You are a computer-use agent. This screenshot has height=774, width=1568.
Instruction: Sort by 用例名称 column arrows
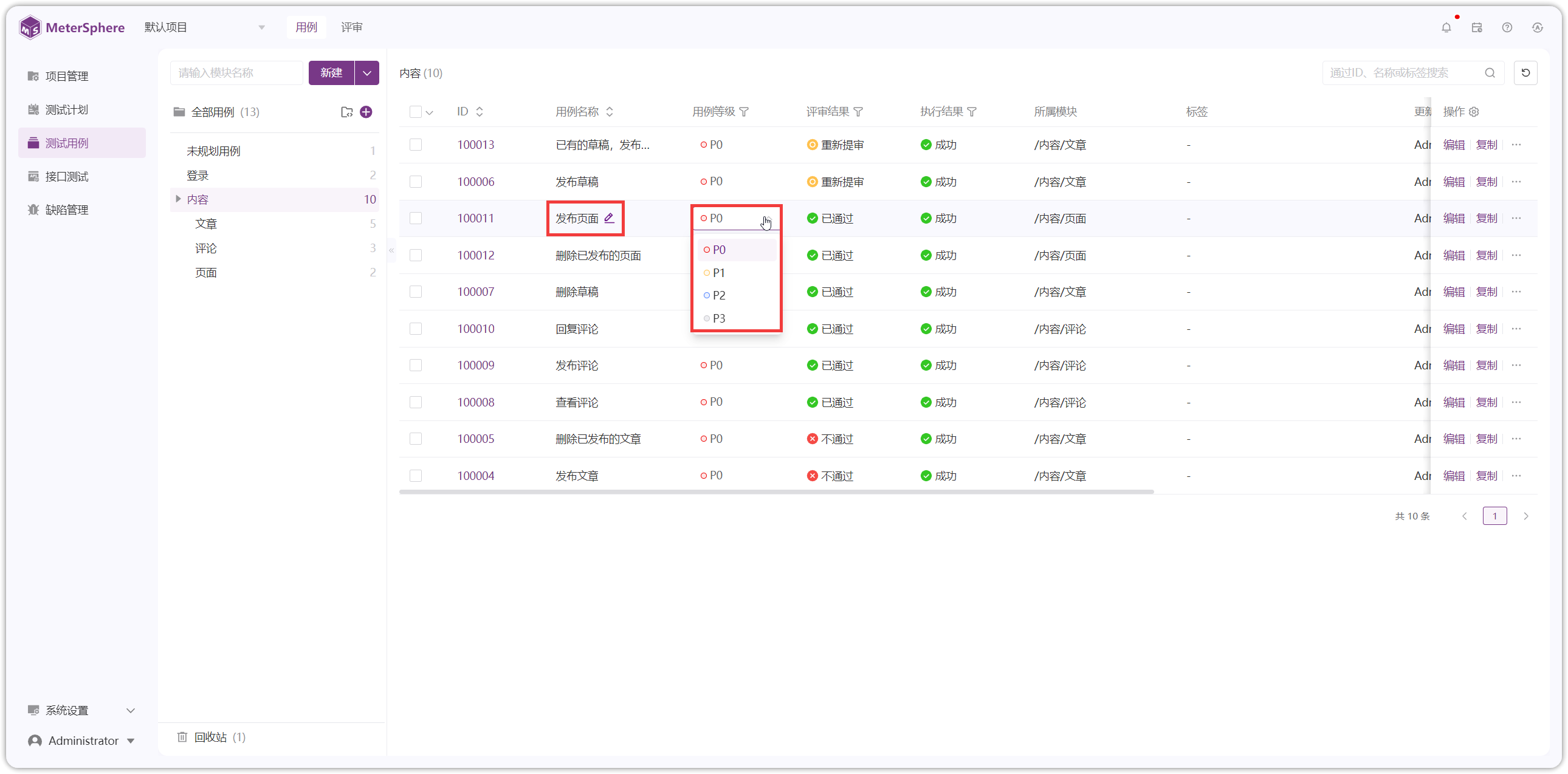pyautogui.click(x=610, y=112)
